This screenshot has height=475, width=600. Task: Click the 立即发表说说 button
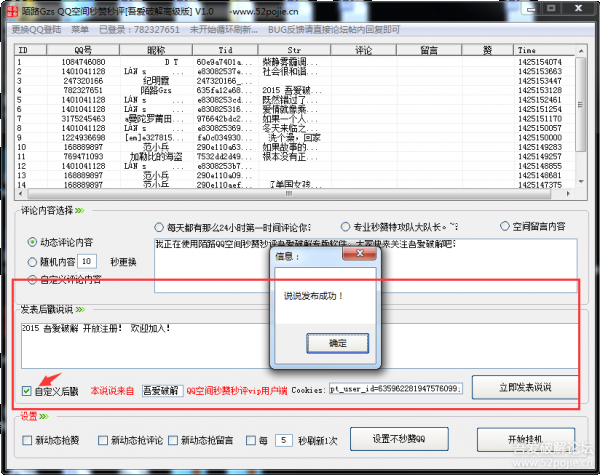525,387
